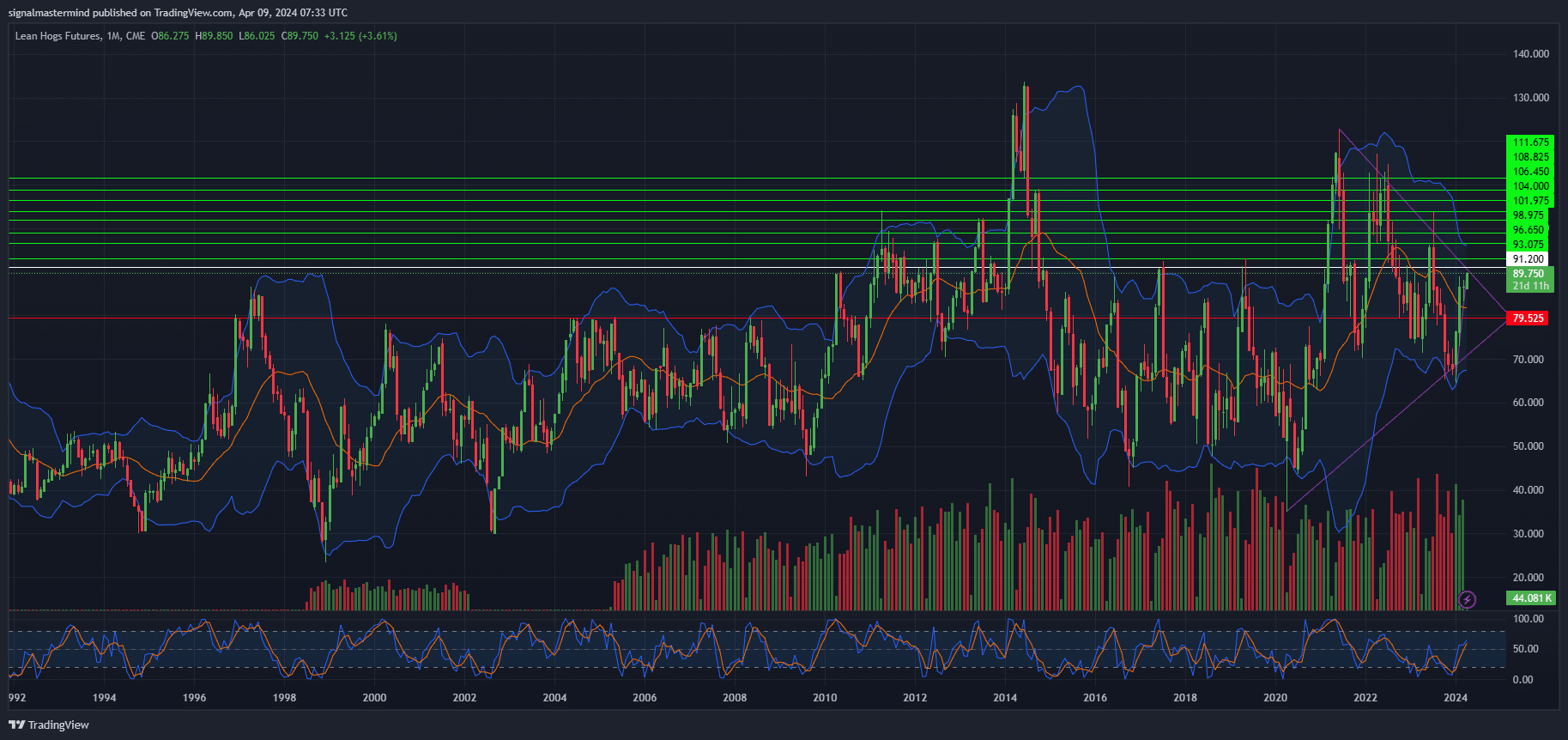
Task: Click the 30.000 price axis tick
Action: point(1528,534)
